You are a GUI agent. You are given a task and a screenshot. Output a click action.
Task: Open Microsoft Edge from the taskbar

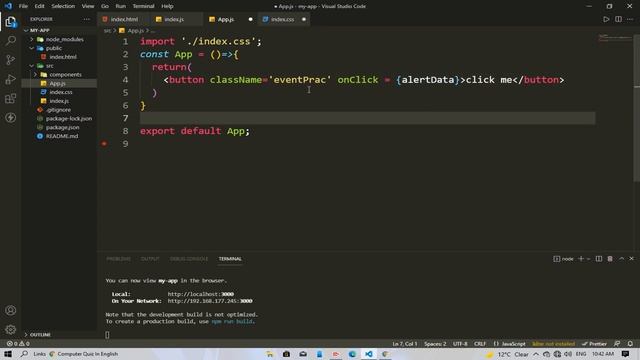point(352,354)
